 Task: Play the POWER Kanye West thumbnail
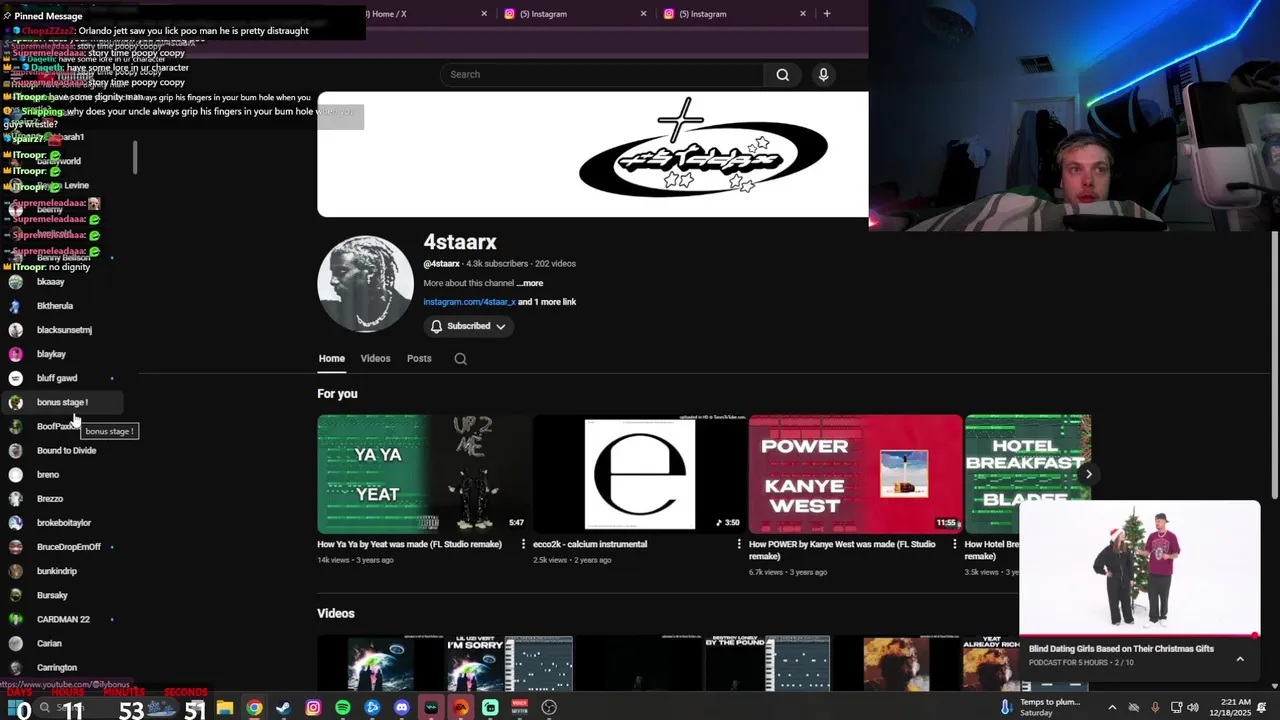click(x=856, y=474)
